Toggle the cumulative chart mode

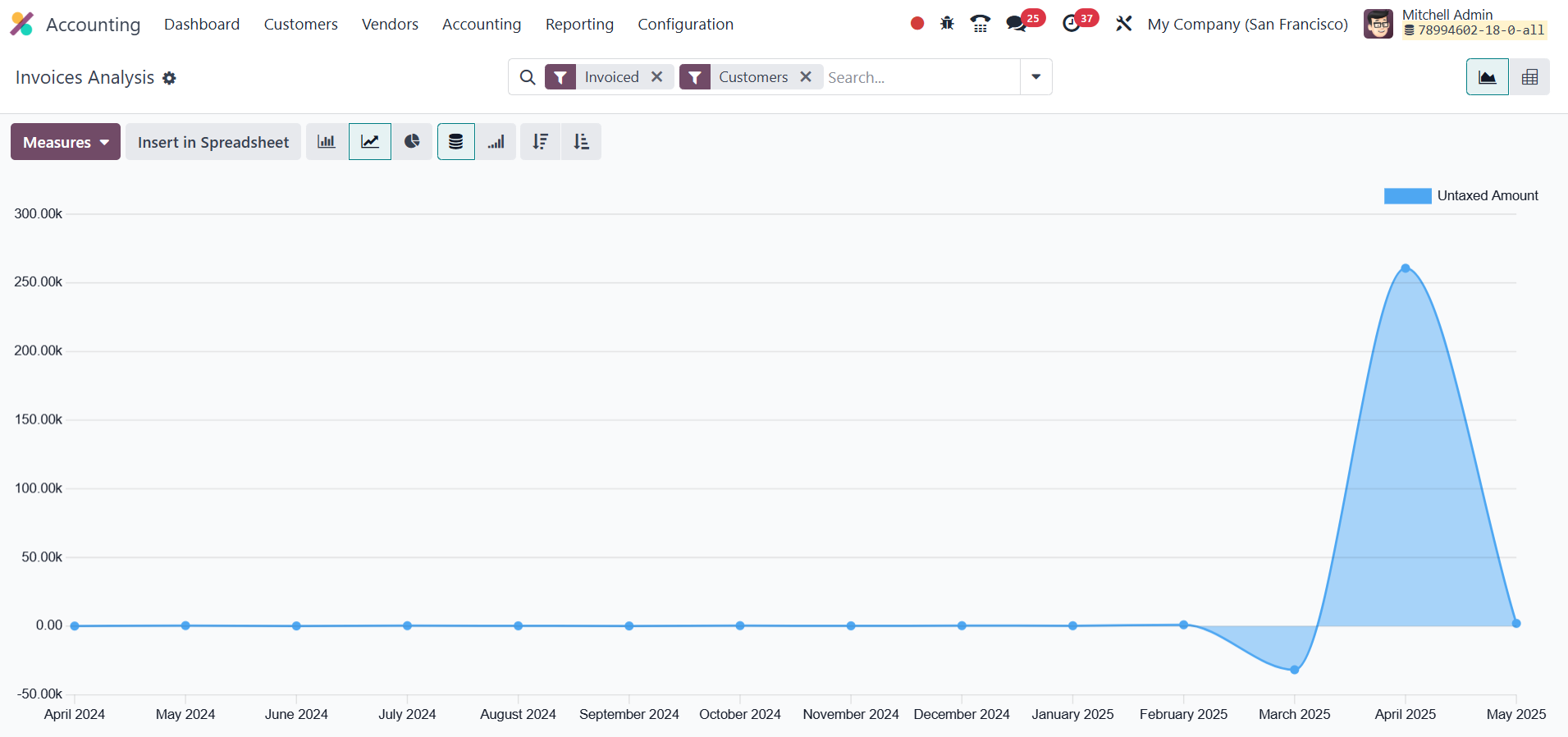pyautogui.click(x=496, y=142)
